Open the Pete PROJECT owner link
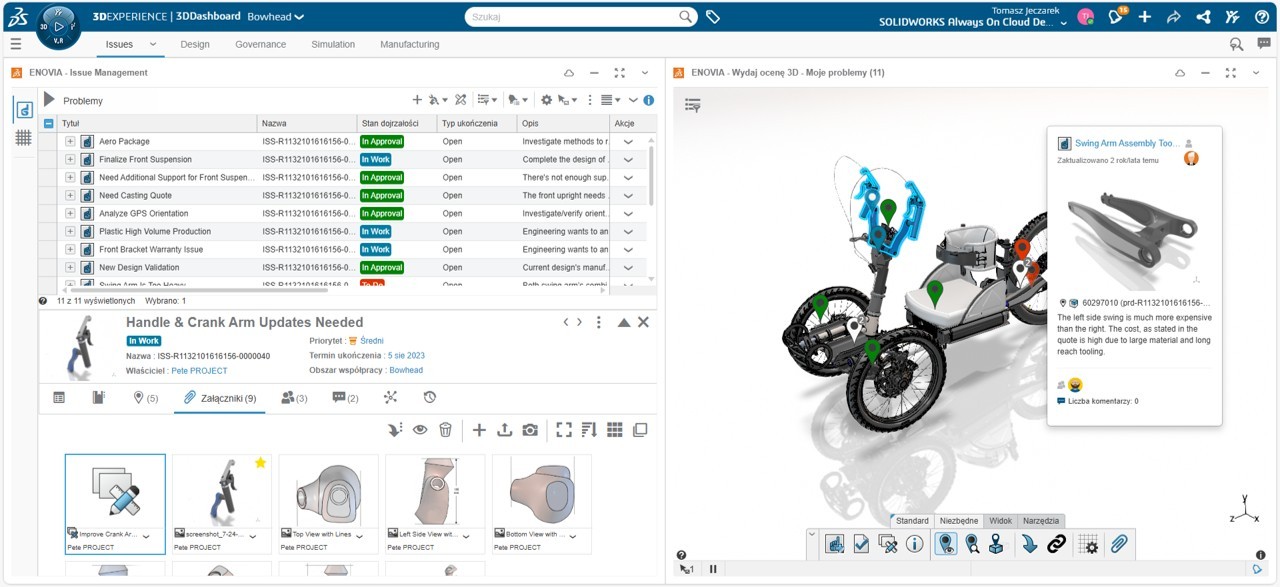The image size is (1280, 587). tap(199, 370)
